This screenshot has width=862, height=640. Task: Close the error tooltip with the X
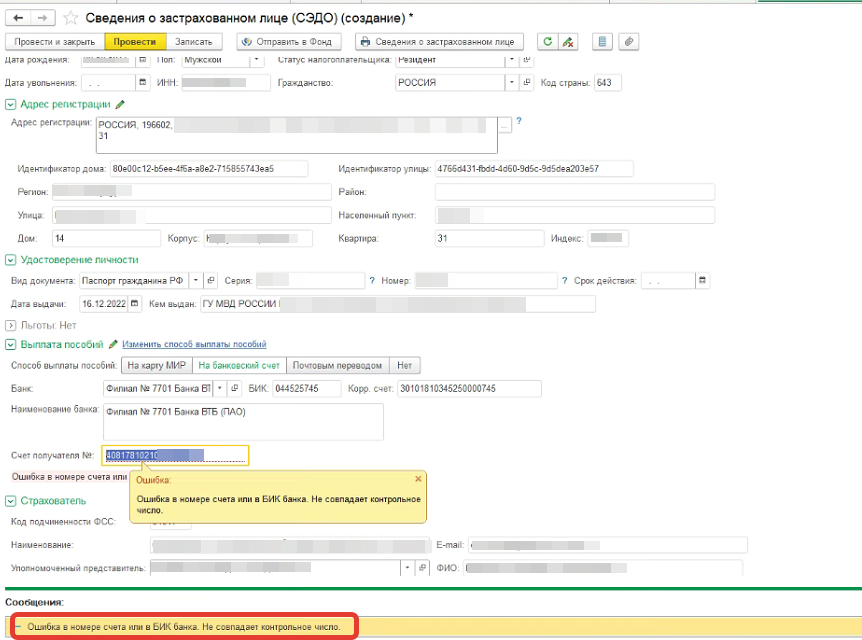[x=418, y=479]
